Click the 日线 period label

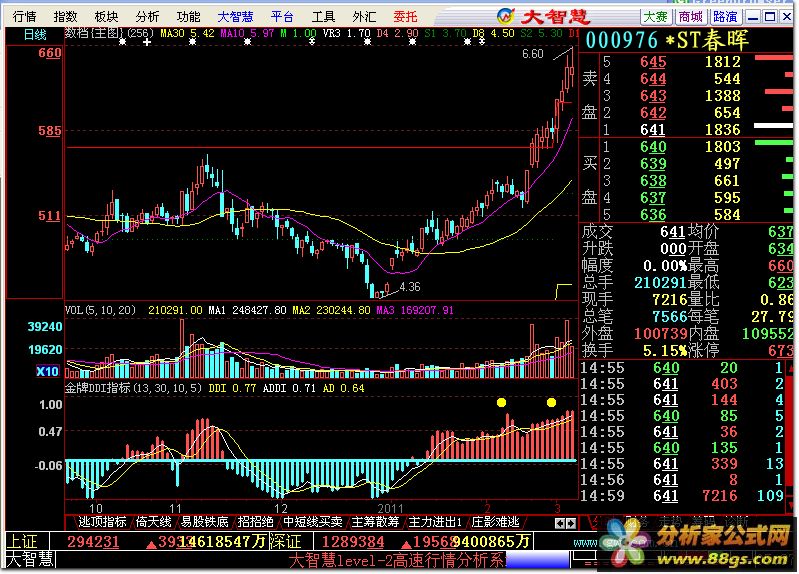click(x=35, y=35)
